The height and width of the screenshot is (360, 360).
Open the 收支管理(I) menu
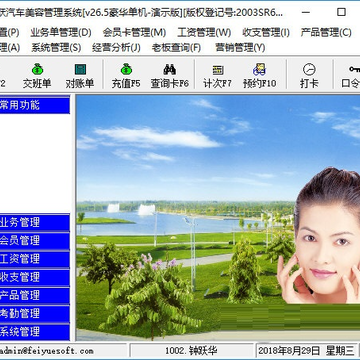click(266, 33)
